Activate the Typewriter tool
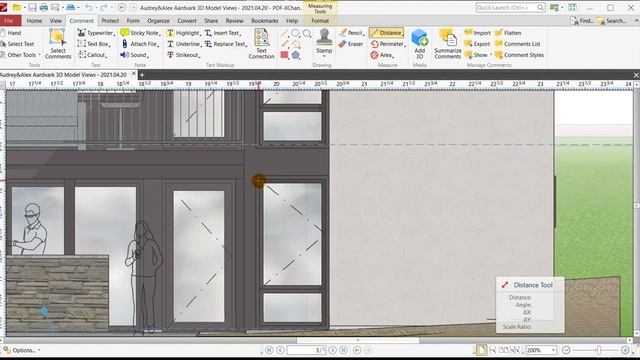The image size is (640, 360). coord(96,33)
